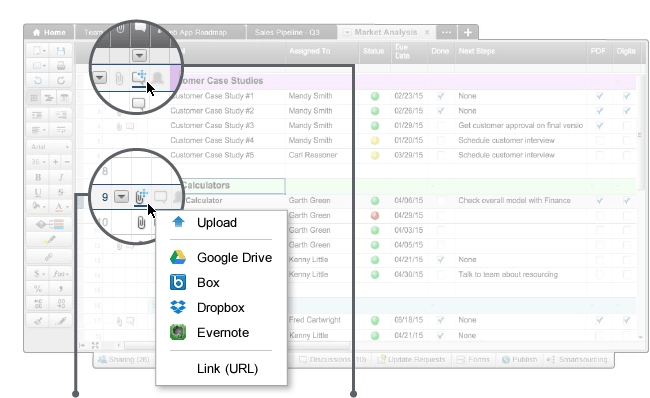
Task: Click the Increase decimal icon
Action: [38, 303]
